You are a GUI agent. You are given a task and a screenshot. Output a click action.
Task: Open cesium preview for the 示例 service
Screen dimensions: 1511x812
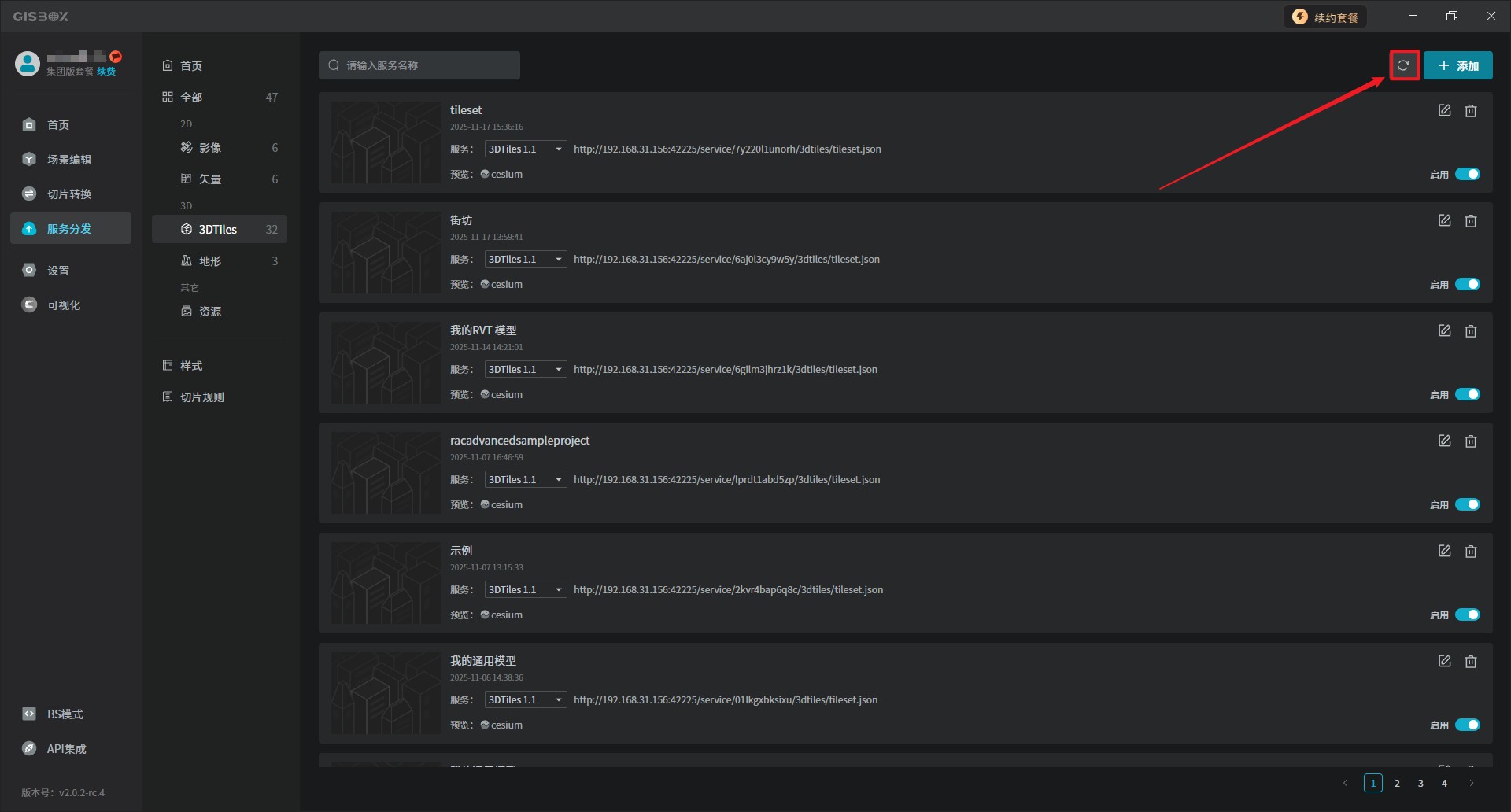tap(502, 615)
